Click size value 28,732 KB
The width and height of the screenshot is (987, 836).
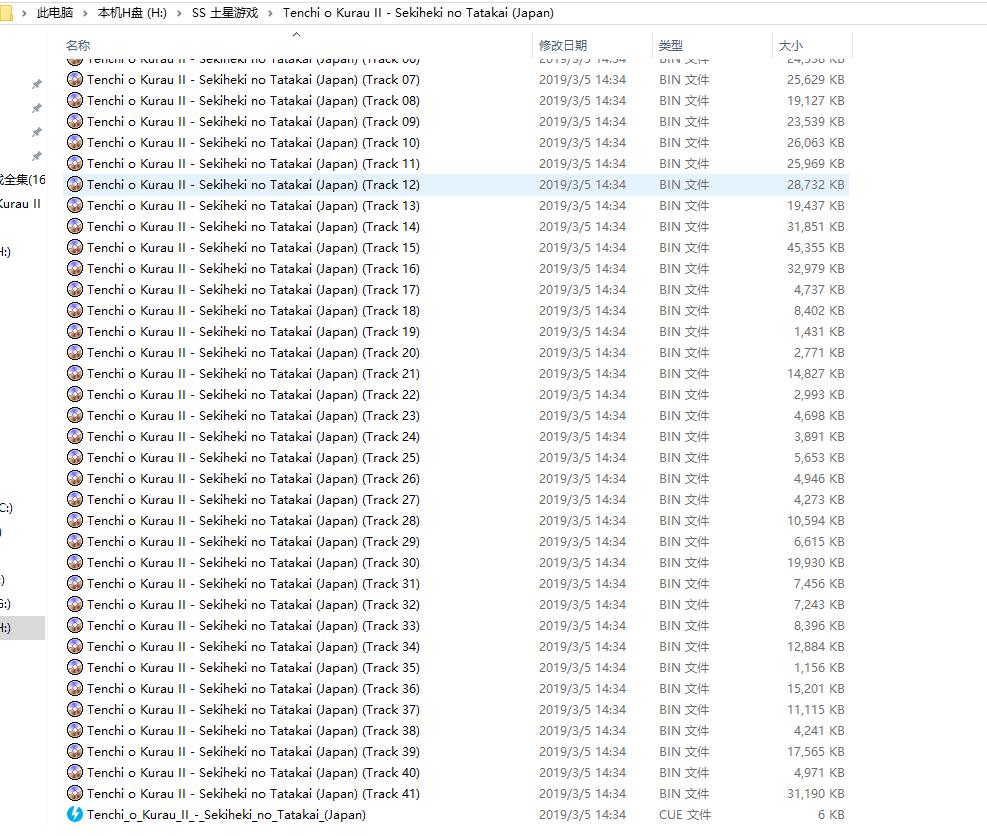coord(815,184)
